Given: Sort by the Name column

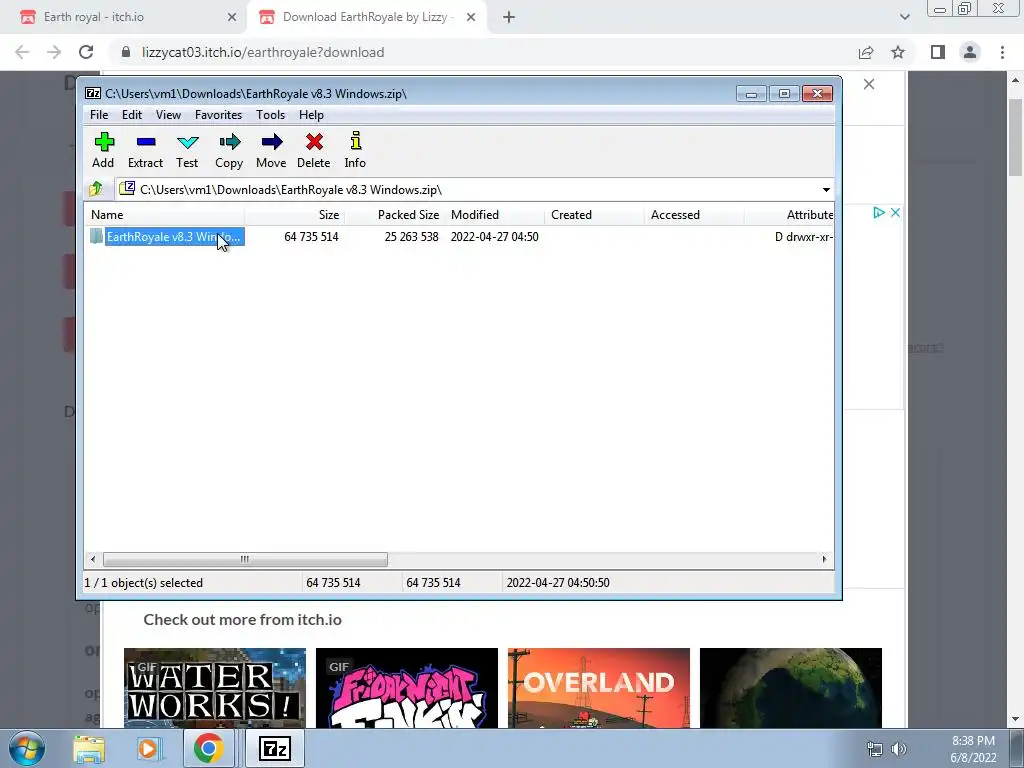Looking at the screenshot, I should coord(165,215).
